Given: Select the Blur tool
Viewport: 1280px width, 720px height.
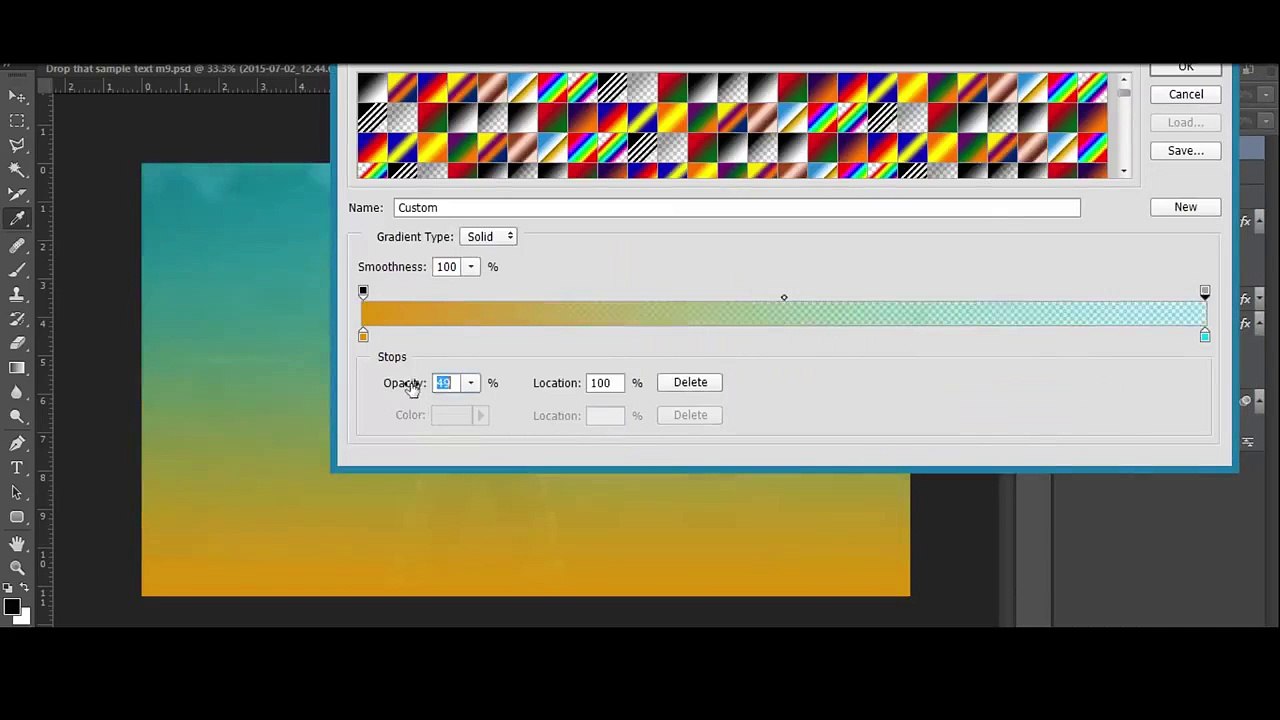Looking at the screenshot, I should pos(17,393).
